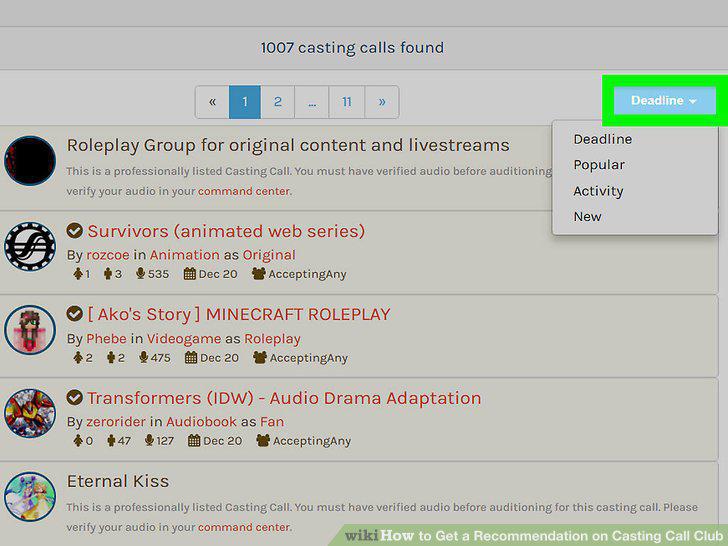Click group icon beside Ako's Story AcceptingAny
This screenshot has width=728, height=546.
point(260,357)
